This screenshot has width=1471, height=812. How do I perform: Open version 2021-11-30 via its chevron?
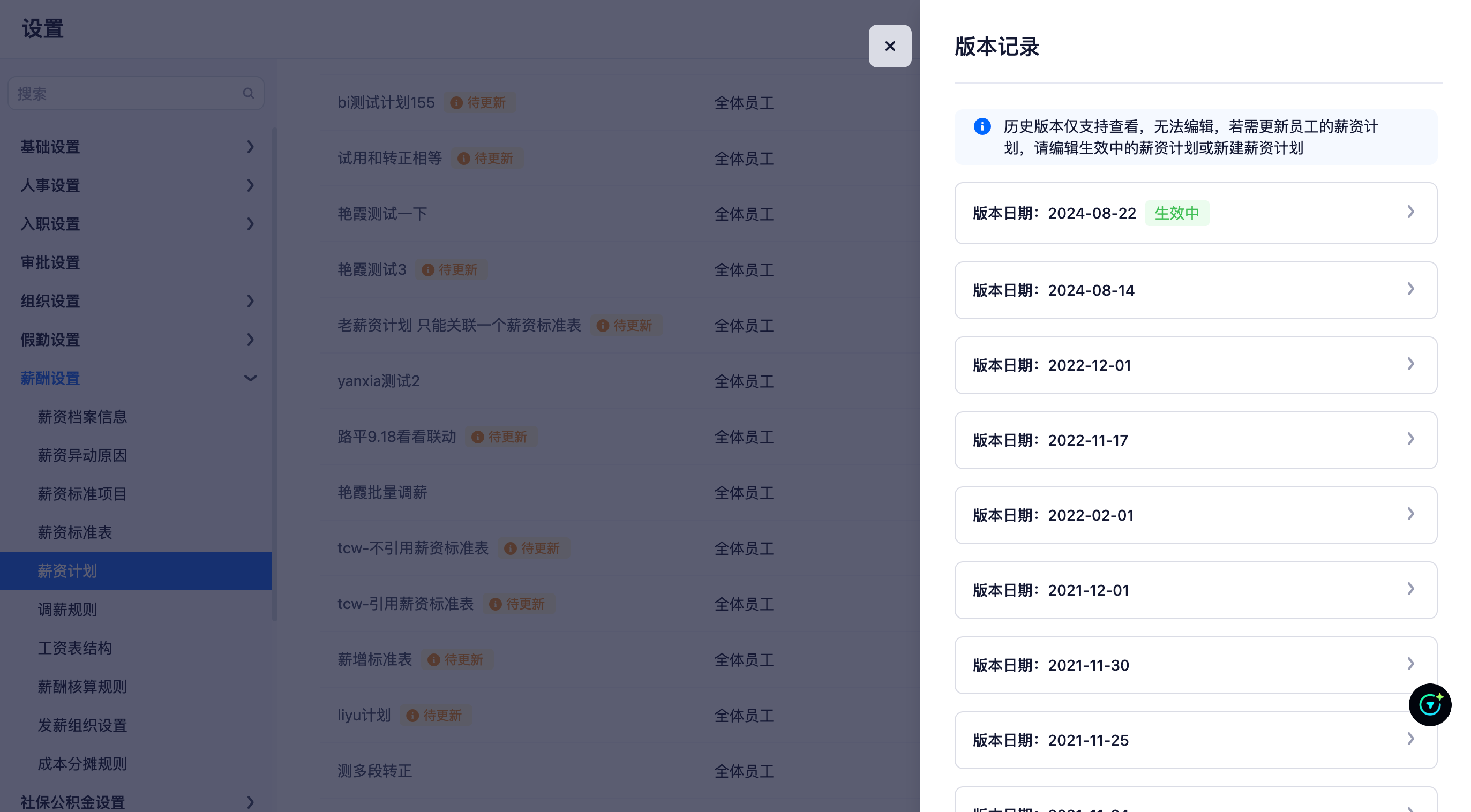[x=1410, y=664]
